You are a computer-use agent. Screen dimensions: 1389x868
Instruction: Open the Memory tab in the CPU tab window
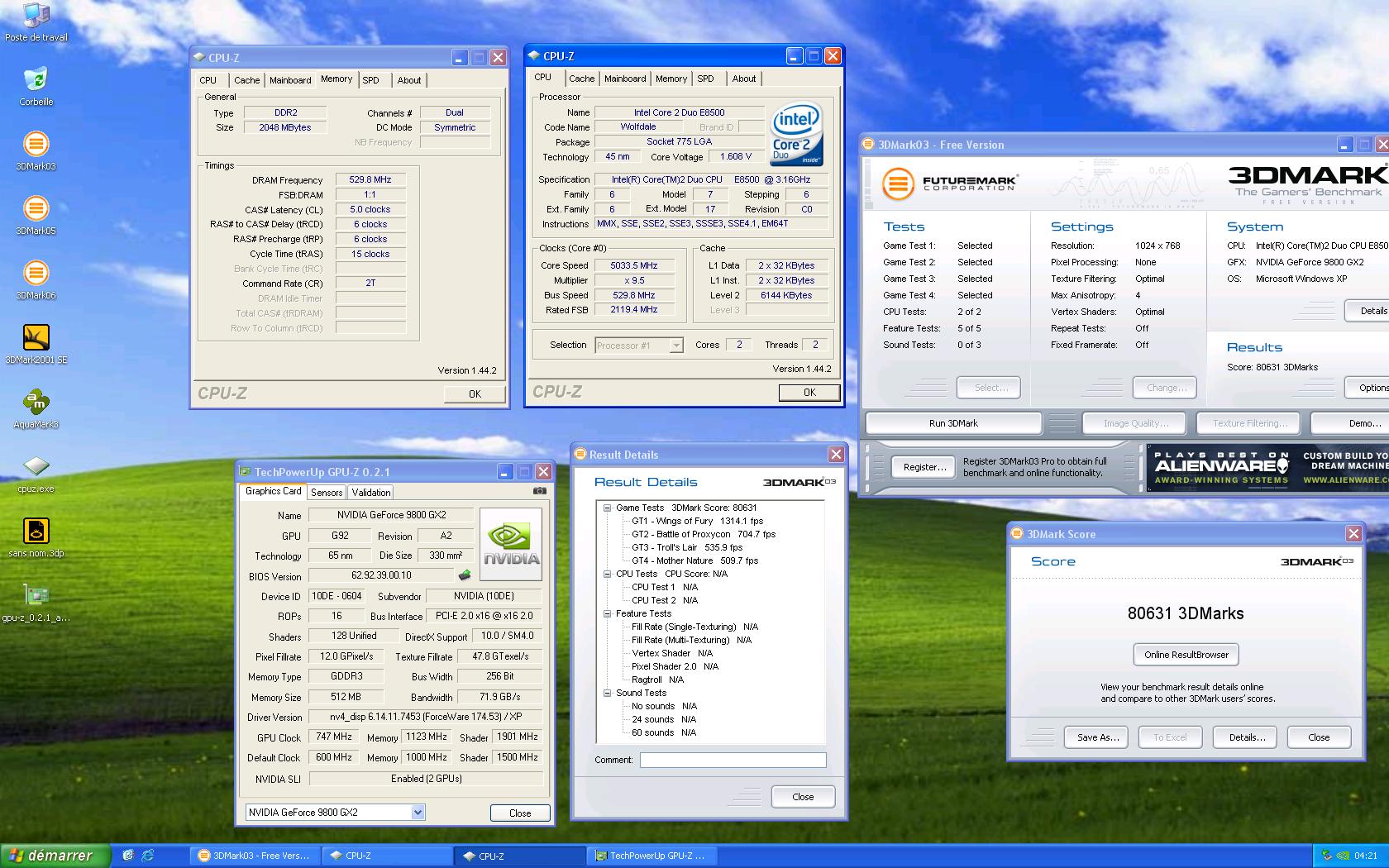point(671,79)
